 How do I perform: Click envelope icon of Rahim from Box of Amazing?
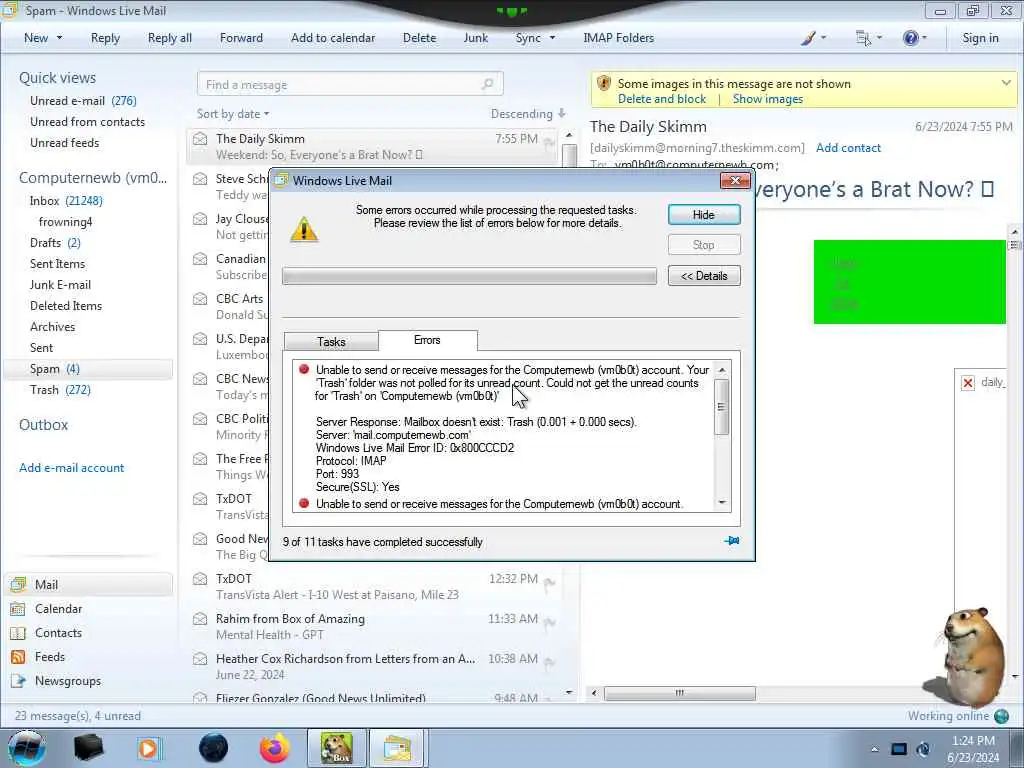tap(200, 619)
